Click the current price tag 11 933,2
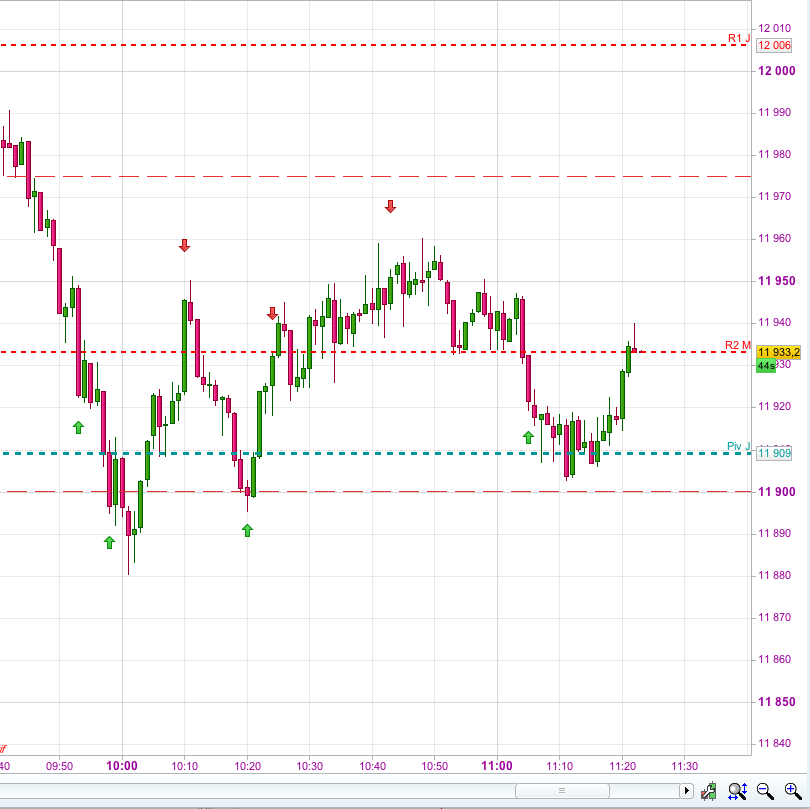 778,352
